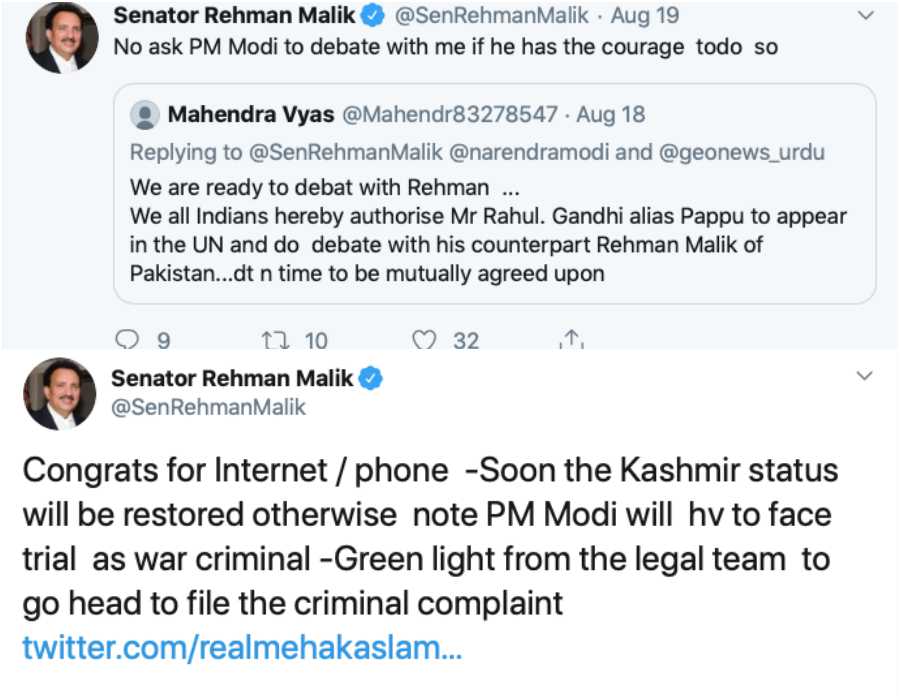Open the quoted tweet about Rahul Gandhi
This screenshot has height=700, width=900.
pyautogui.click(x=490, y=230)
